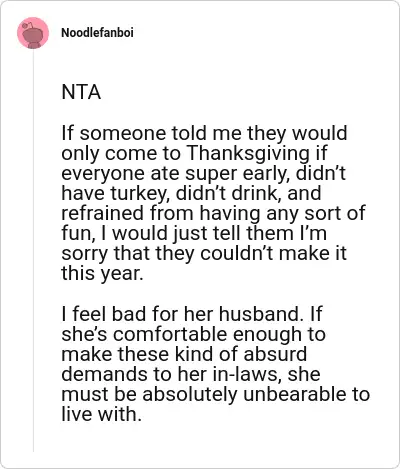400x469 pixels.
Task: Click the line 'sorry that they couldn't make it'
Action: [204, 253]
